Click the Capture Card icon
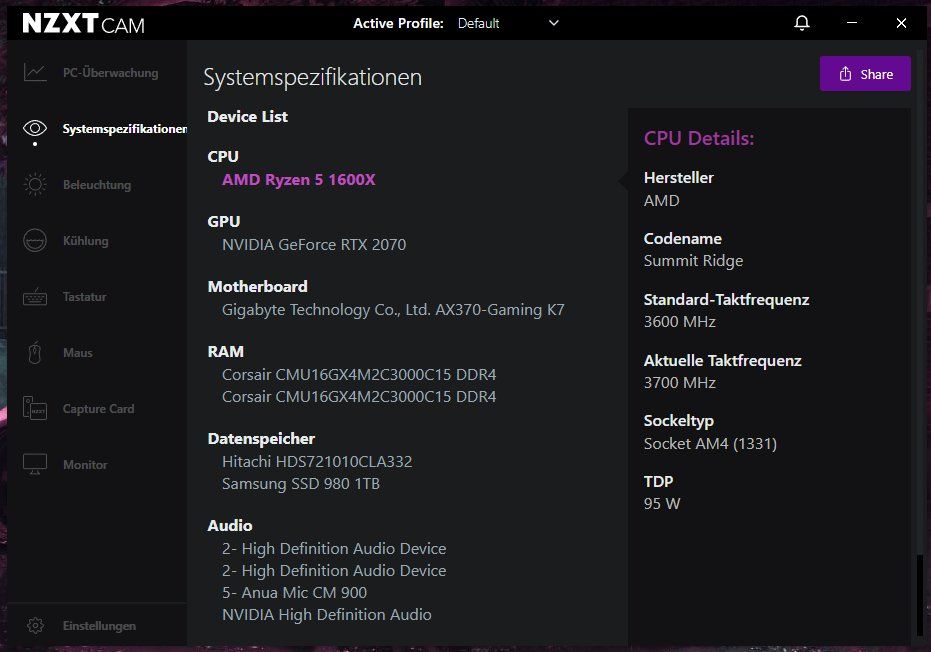 coord(35,409)
